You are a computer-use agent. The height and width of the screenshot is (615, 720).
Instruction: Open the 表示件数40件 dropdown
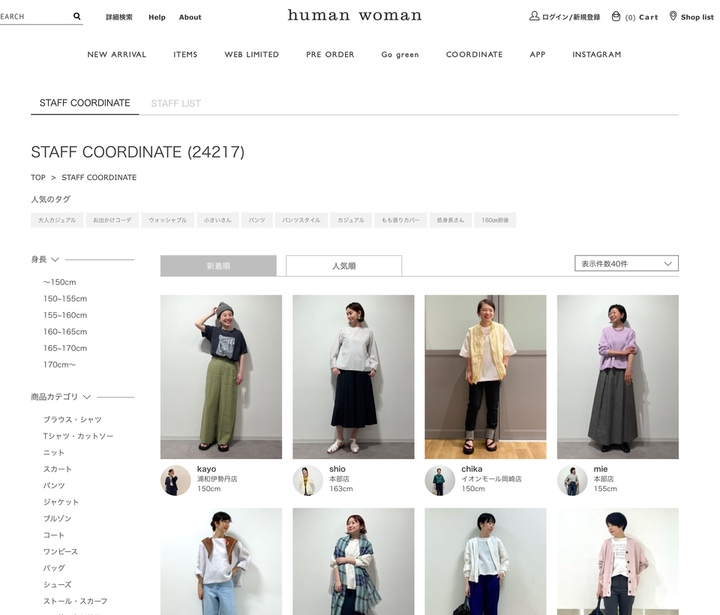pos(626,264)
